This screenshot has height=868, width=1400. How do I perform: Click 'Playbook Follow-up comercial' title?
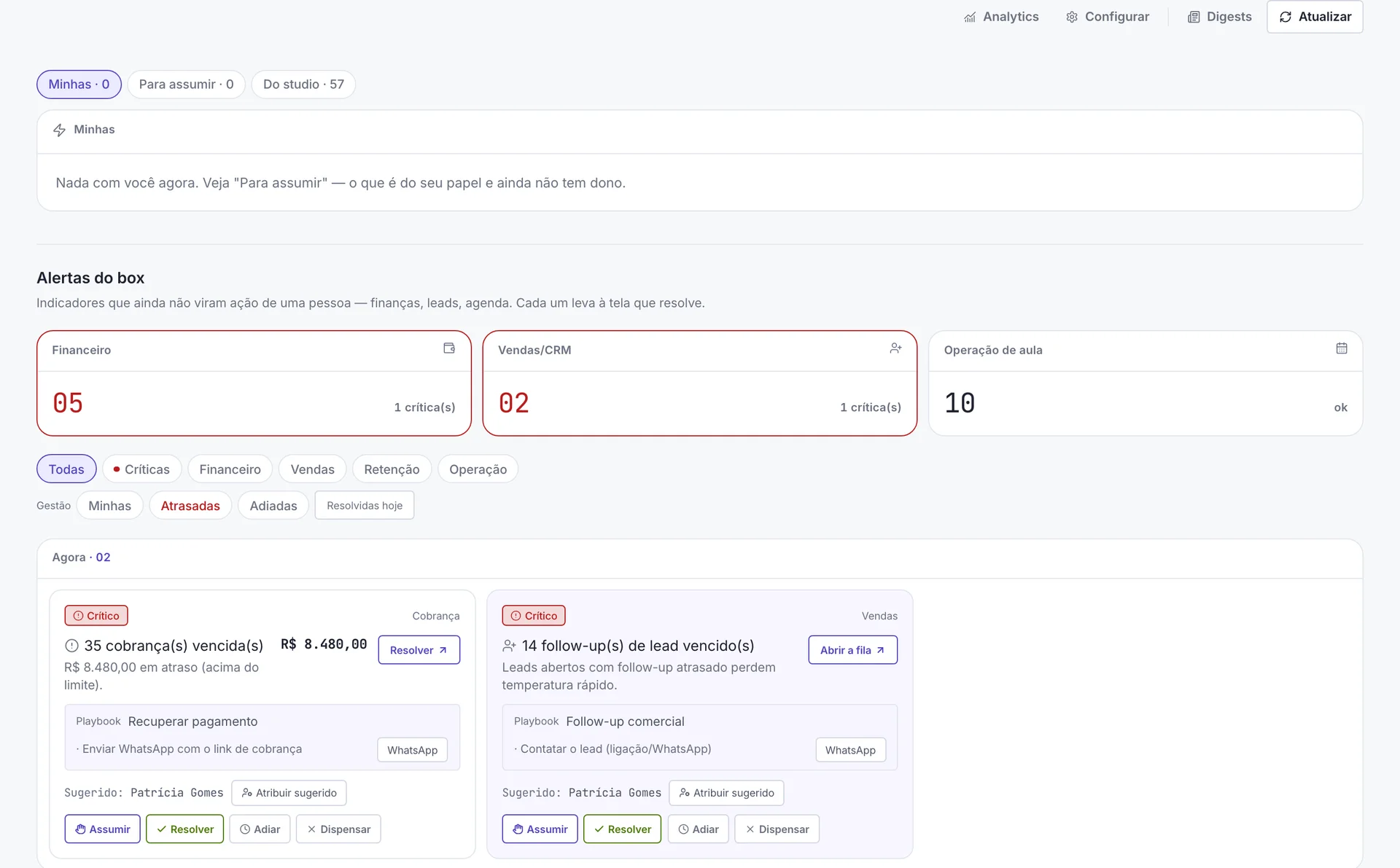pyautogui.click(x=599, y=722)
